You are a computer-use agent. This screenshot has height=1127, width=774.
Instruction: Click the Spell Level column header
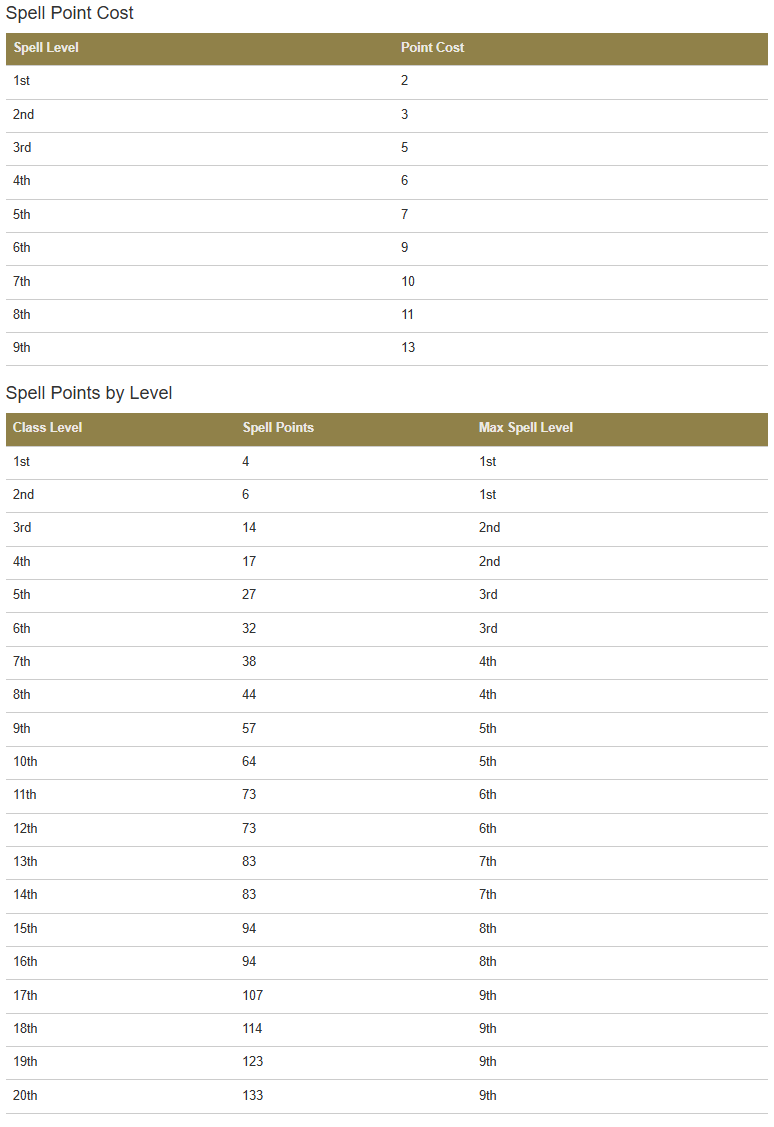pos(46,47)
